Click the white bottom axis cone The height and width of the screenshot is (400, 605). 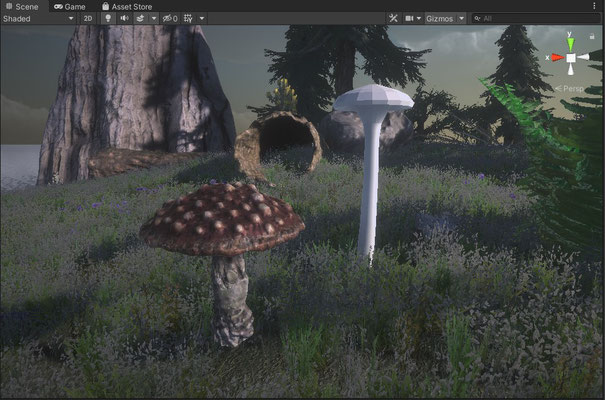pyautogui.click(x=571, y=70)
